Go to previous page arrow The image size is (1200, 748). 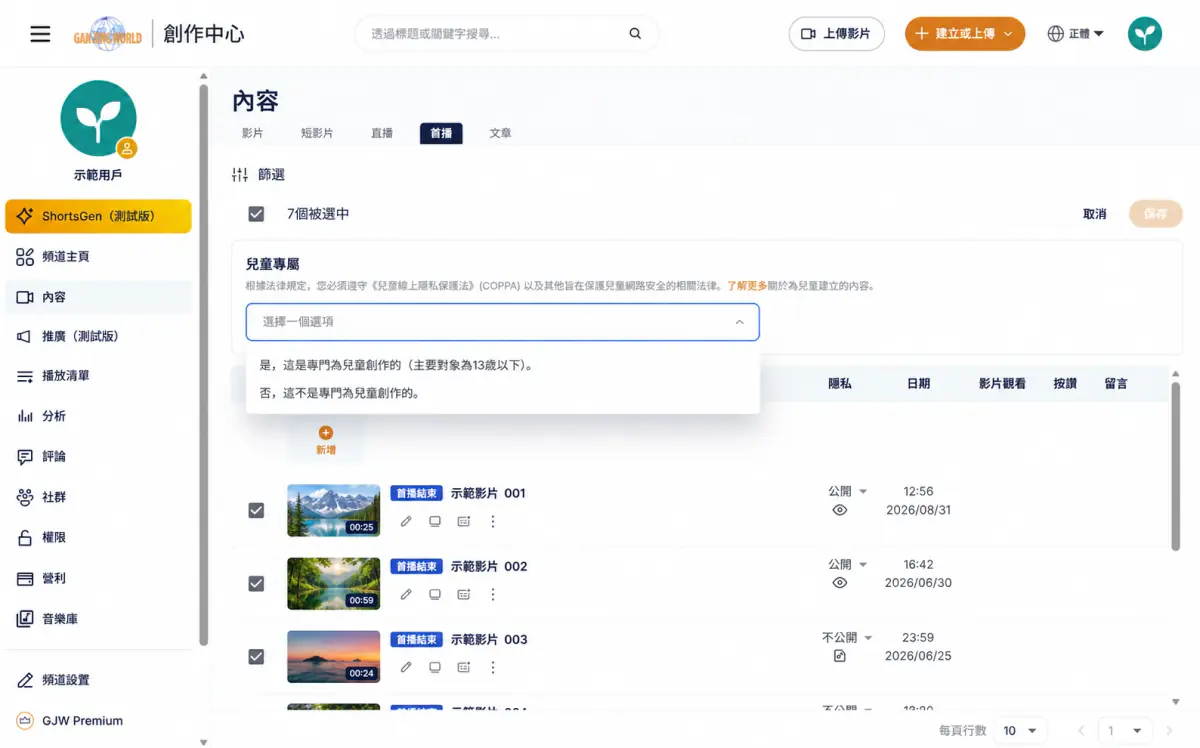tap(1081, 731)
